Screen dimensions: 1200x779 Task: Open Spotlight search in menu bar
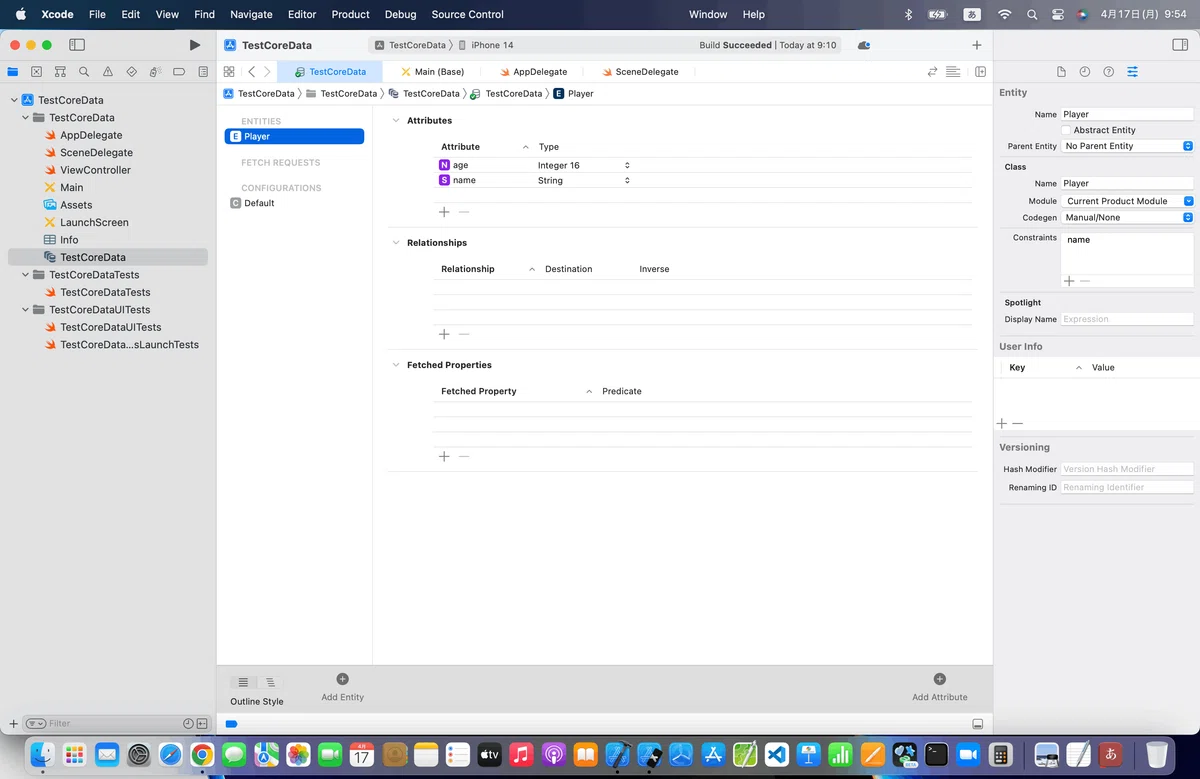1032,14
